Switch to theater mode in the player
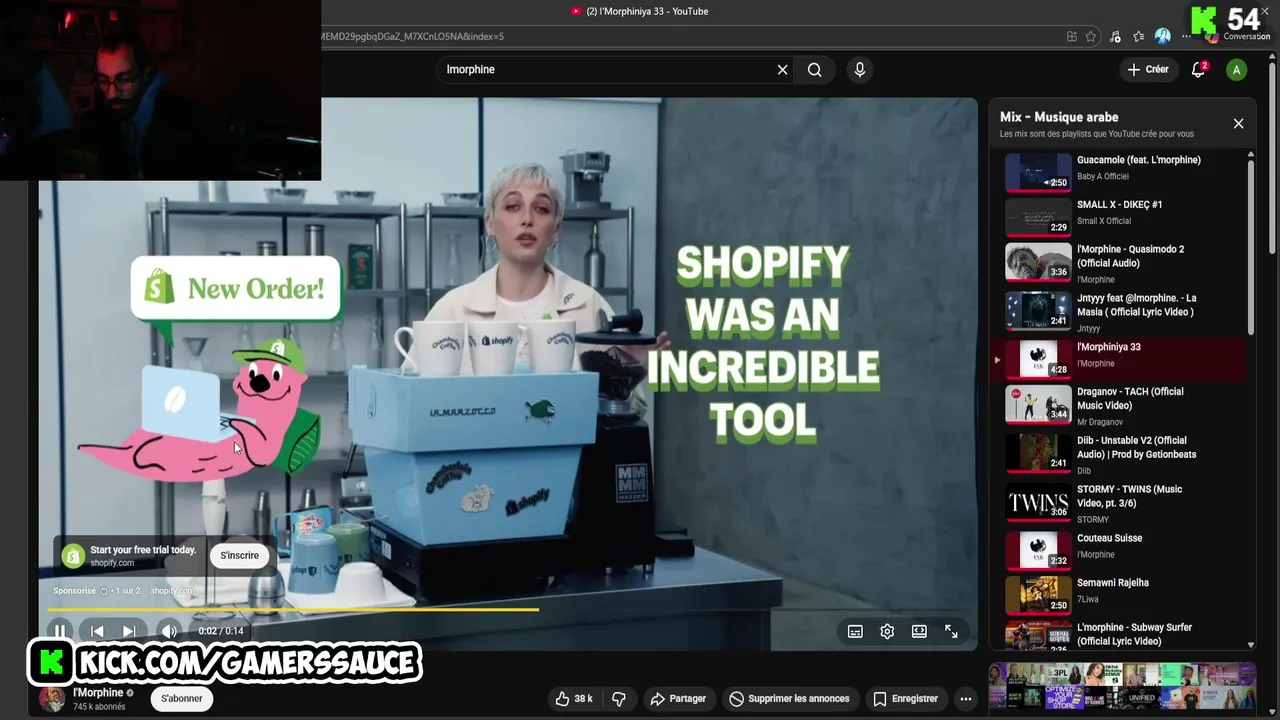The width and height of the screenshot is (1280, 720). click(919, 631)
